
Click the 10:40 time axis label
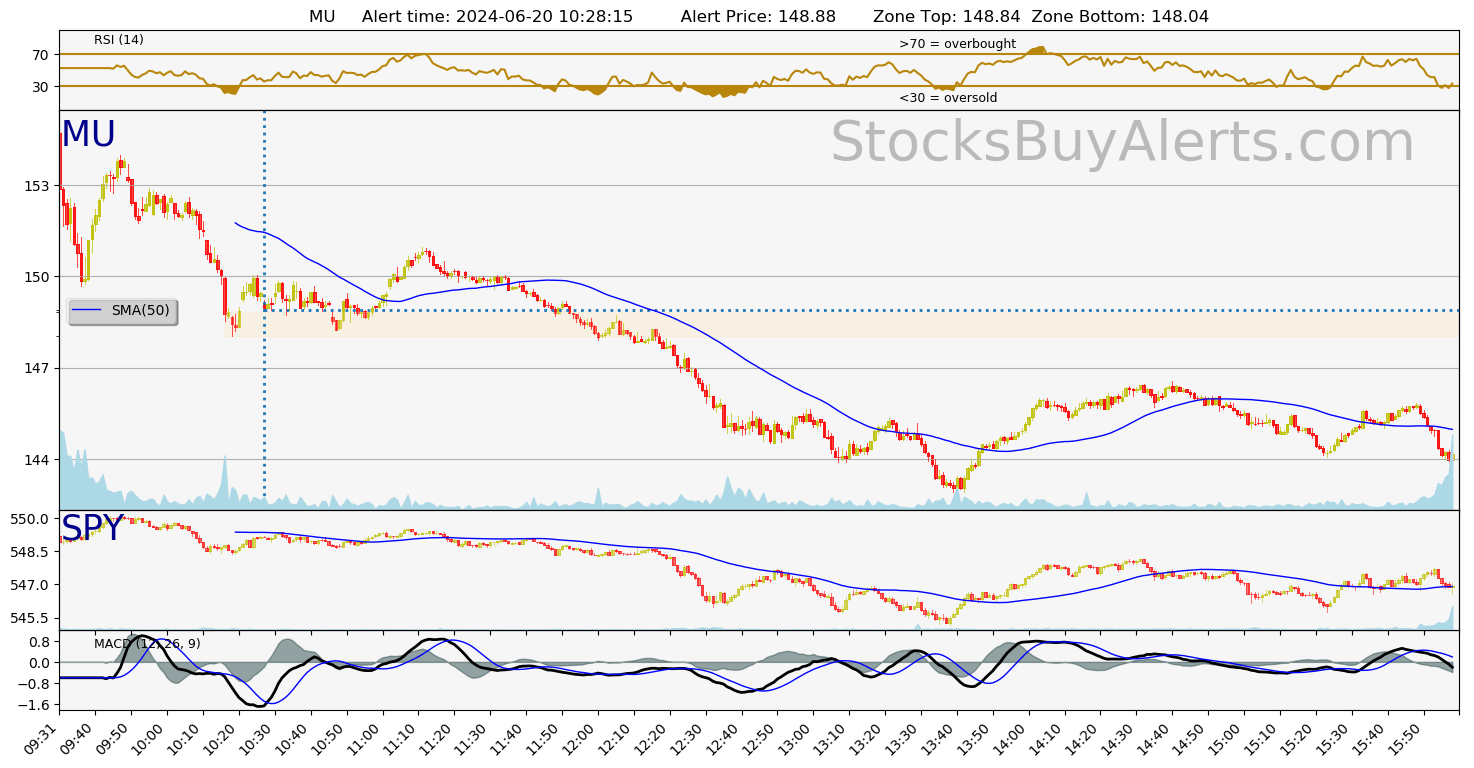click(x=293, y=738)
